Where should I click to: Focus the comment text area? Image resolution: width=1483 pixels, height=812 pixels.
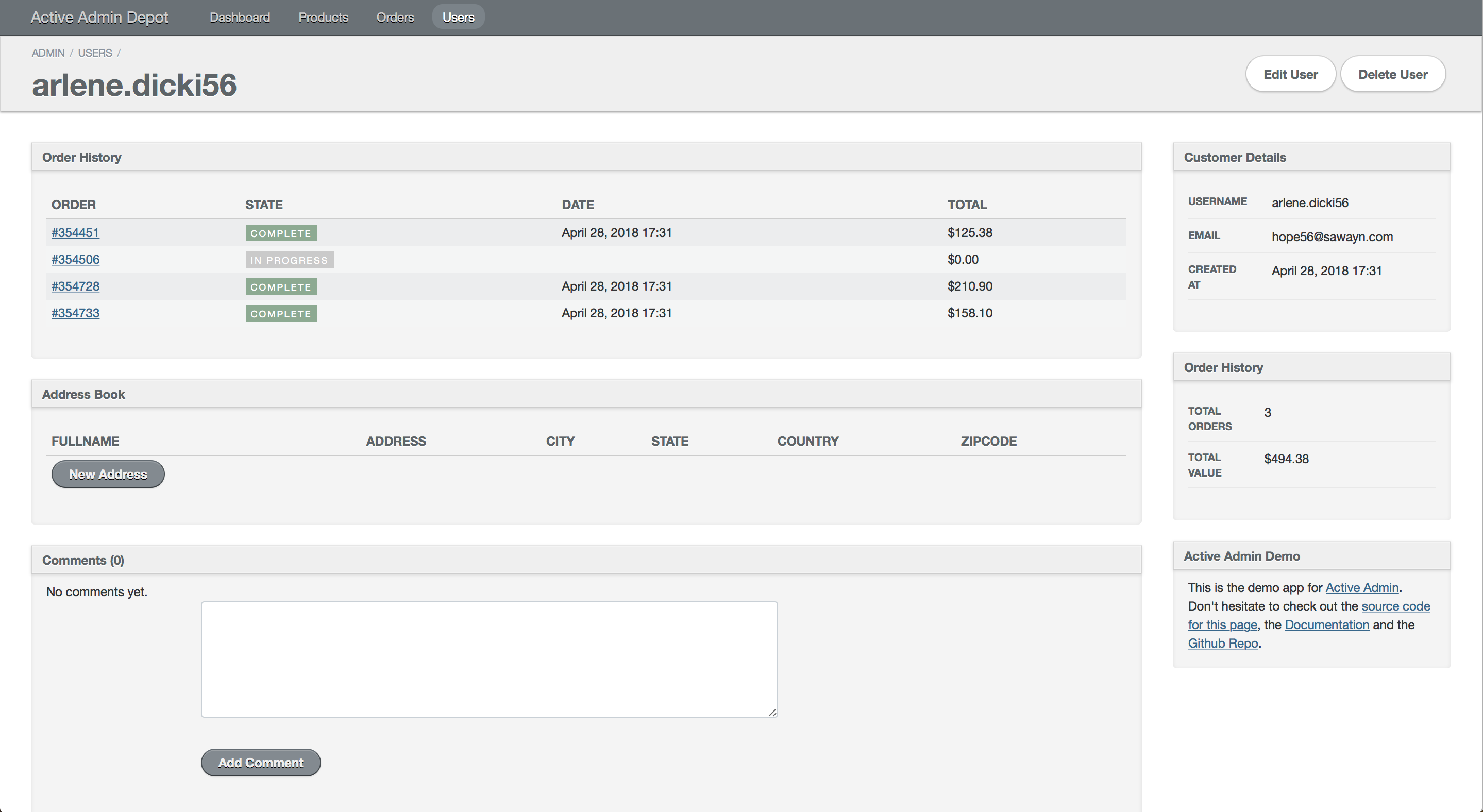[x=489, y=659]
